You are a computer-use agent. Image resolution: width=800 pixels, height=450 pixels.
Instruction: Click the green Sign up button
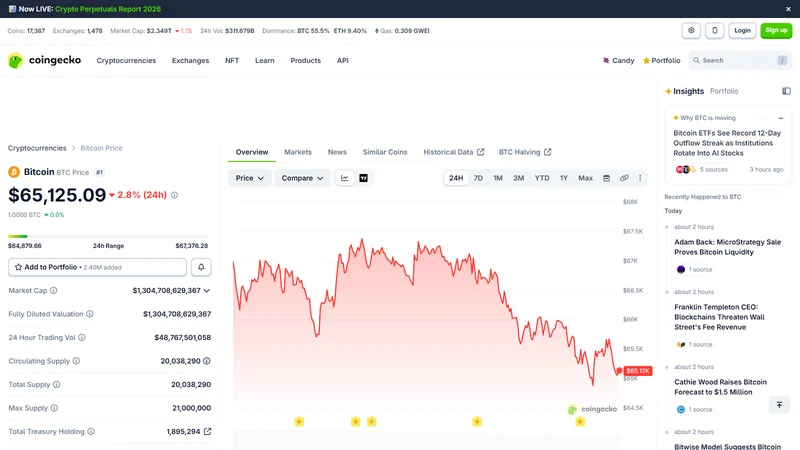[776, 31]
